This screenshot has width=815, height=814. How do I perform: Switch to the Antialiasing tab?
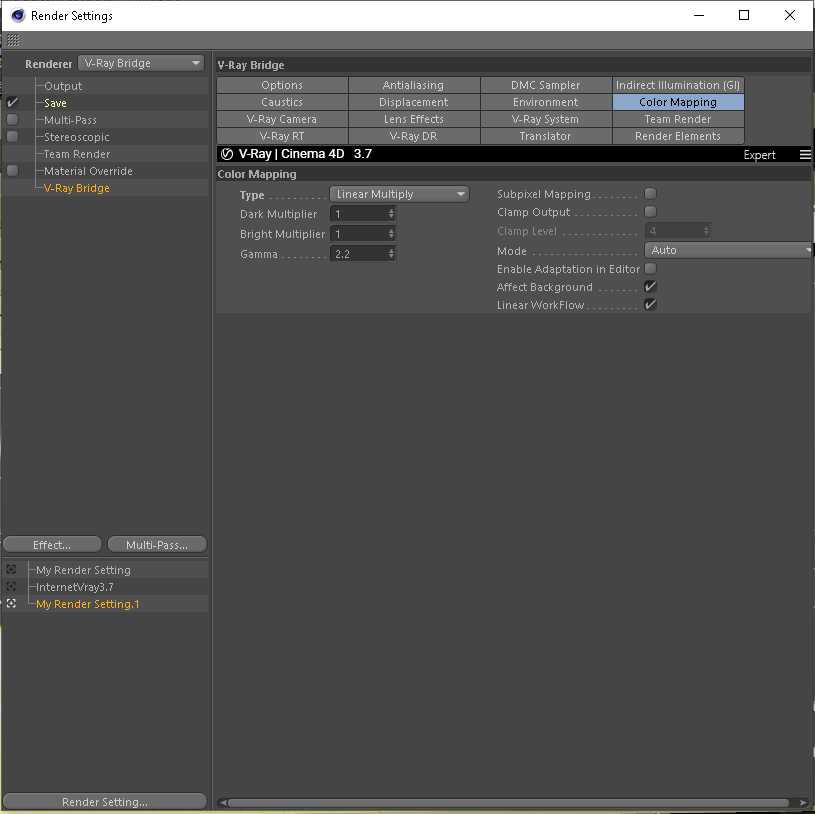(414, 85)
